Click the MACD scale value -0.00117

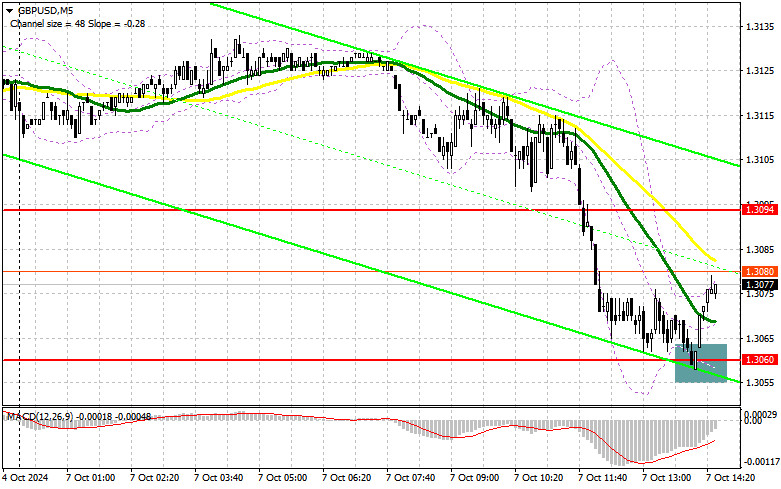click(x=762, y=462)
